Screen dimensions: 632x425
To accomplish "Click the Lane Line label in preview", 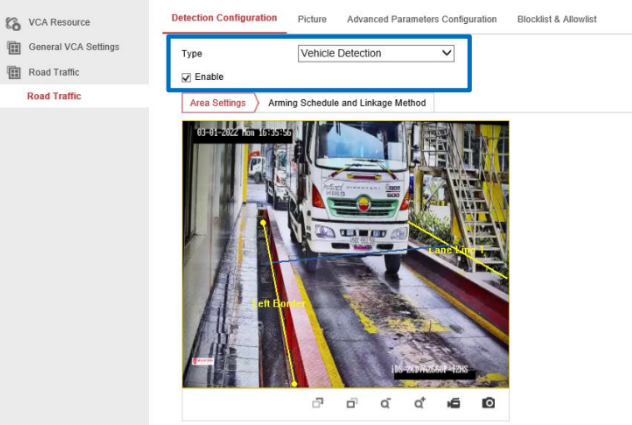I will [x=455, y=249].
